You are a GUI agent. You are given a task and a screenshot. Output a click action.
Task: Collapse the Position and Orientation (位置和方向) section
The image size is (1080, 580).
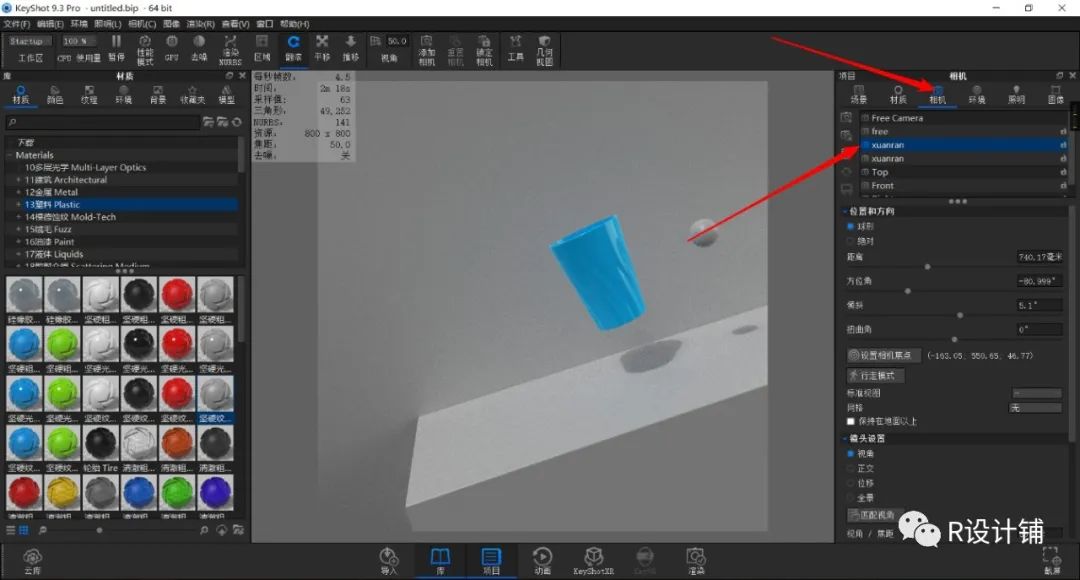point(845,211)
